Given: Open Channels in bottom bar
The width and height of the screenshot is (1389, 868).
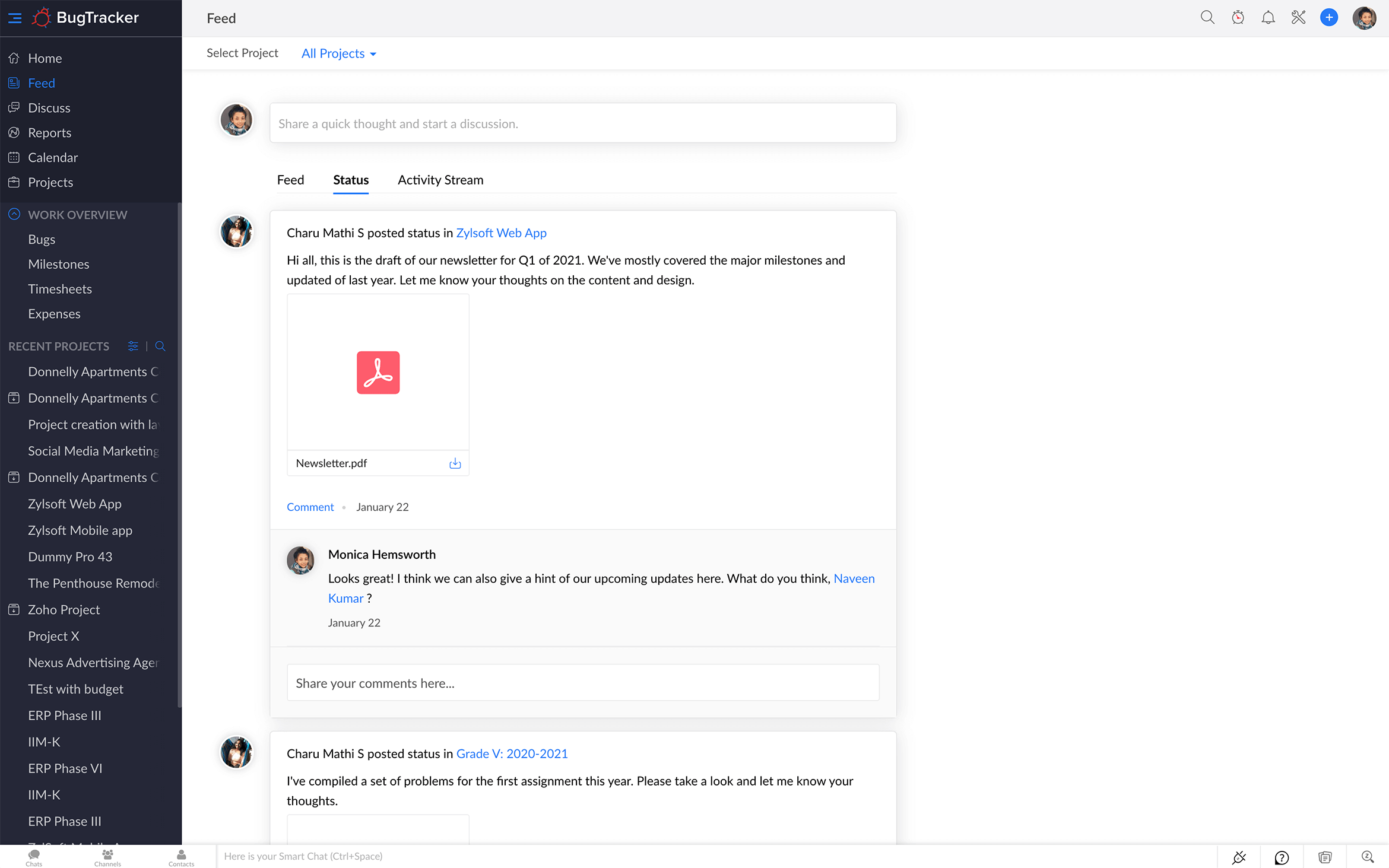Looking at the screenshot, I should (x=107, y=857).
